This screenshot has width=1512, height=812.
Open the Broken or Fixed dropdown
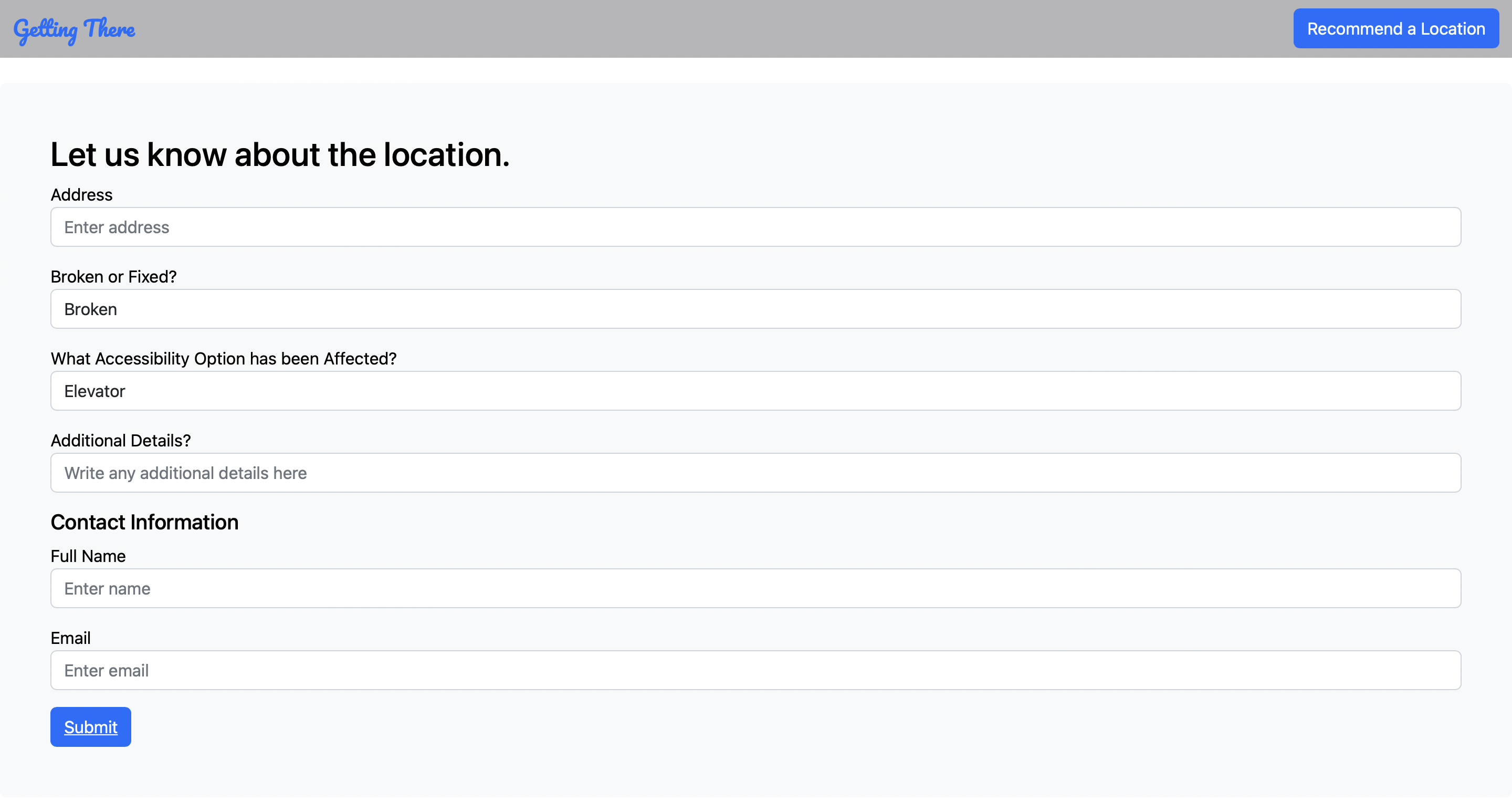(755, 309)
